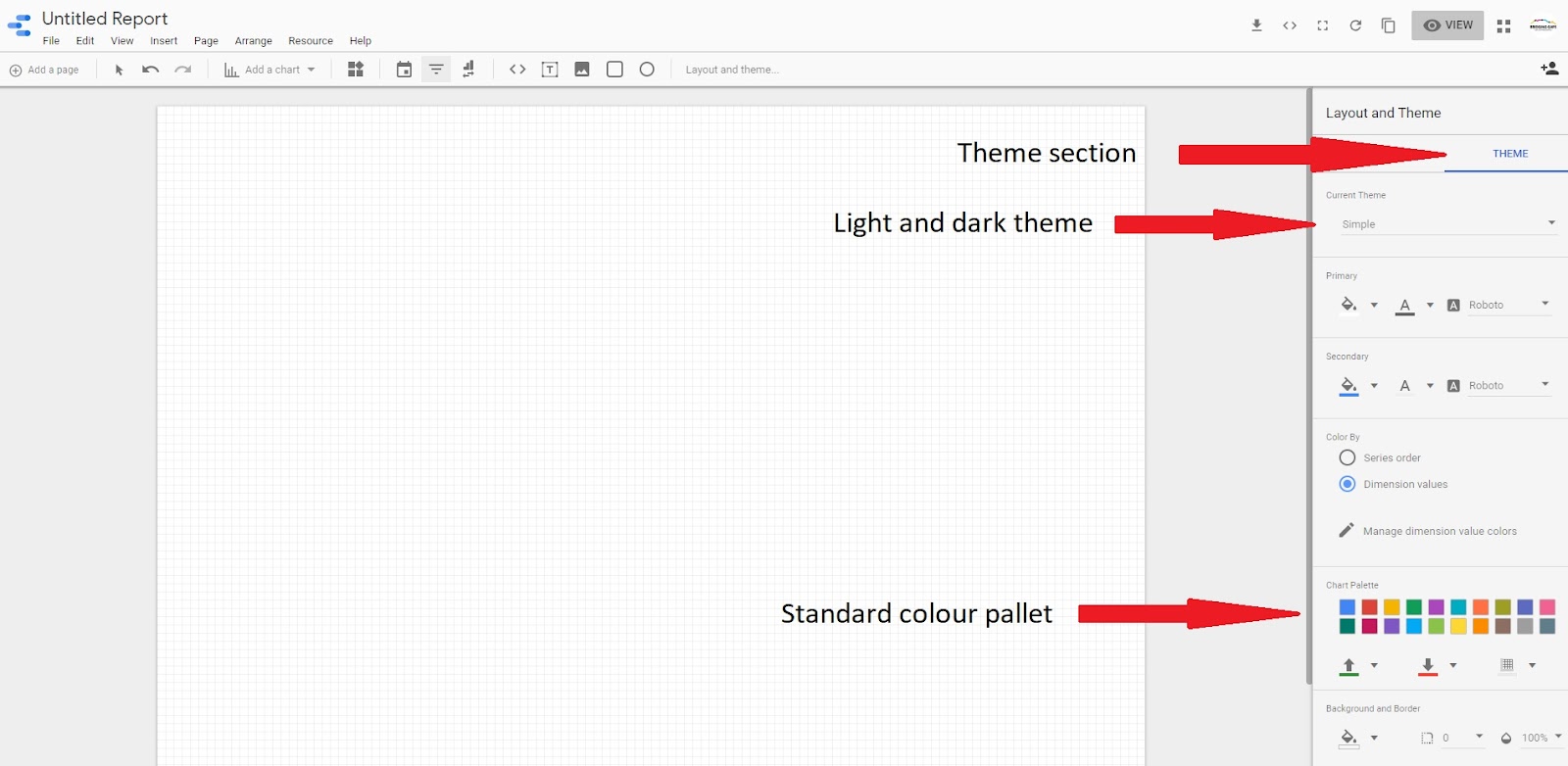Screen dimensions: 1568x766
Task: Open the Arrange menu
Action: pyautogui.click(x=253, y=41)
